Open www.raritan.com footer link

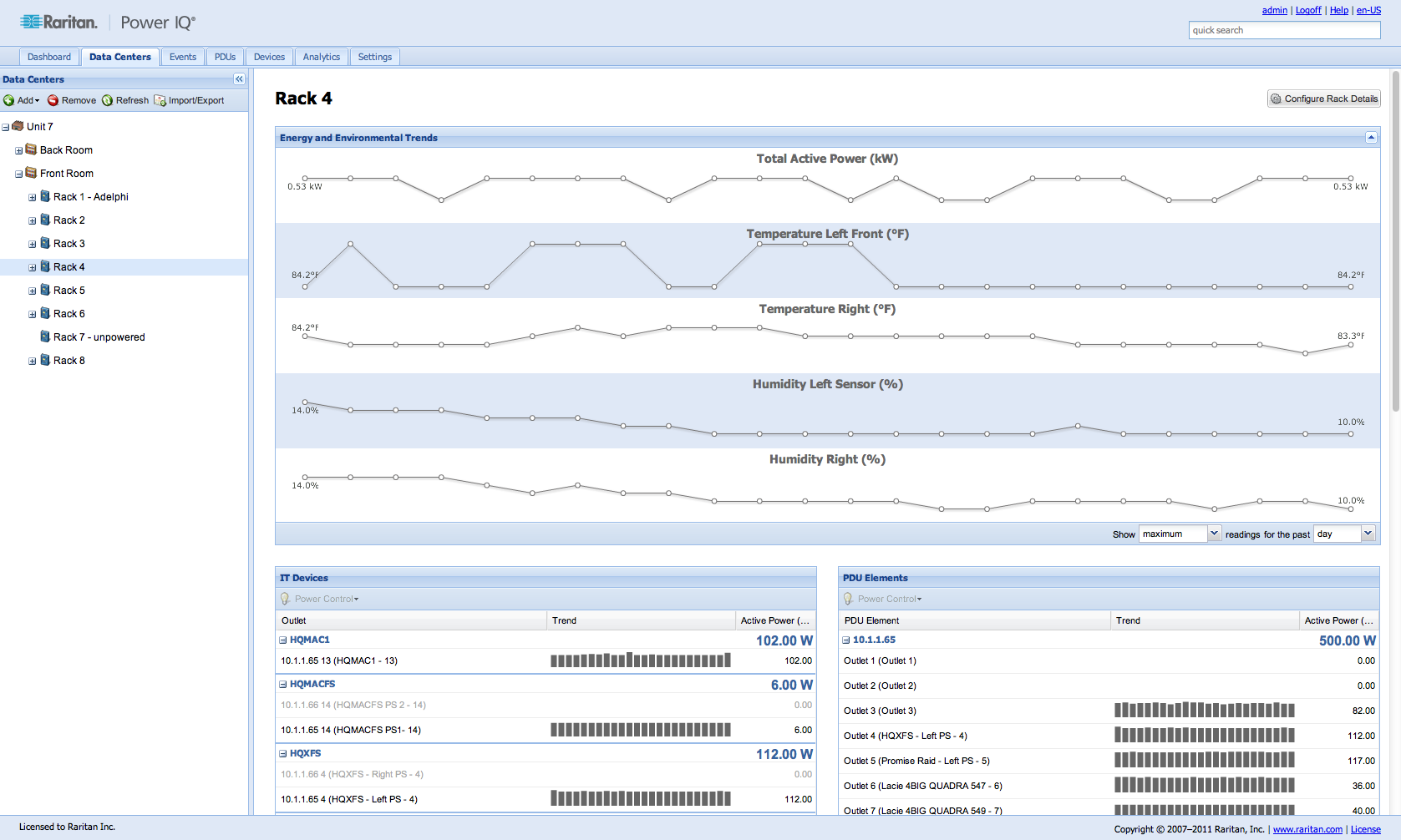tap(1307, 829)
